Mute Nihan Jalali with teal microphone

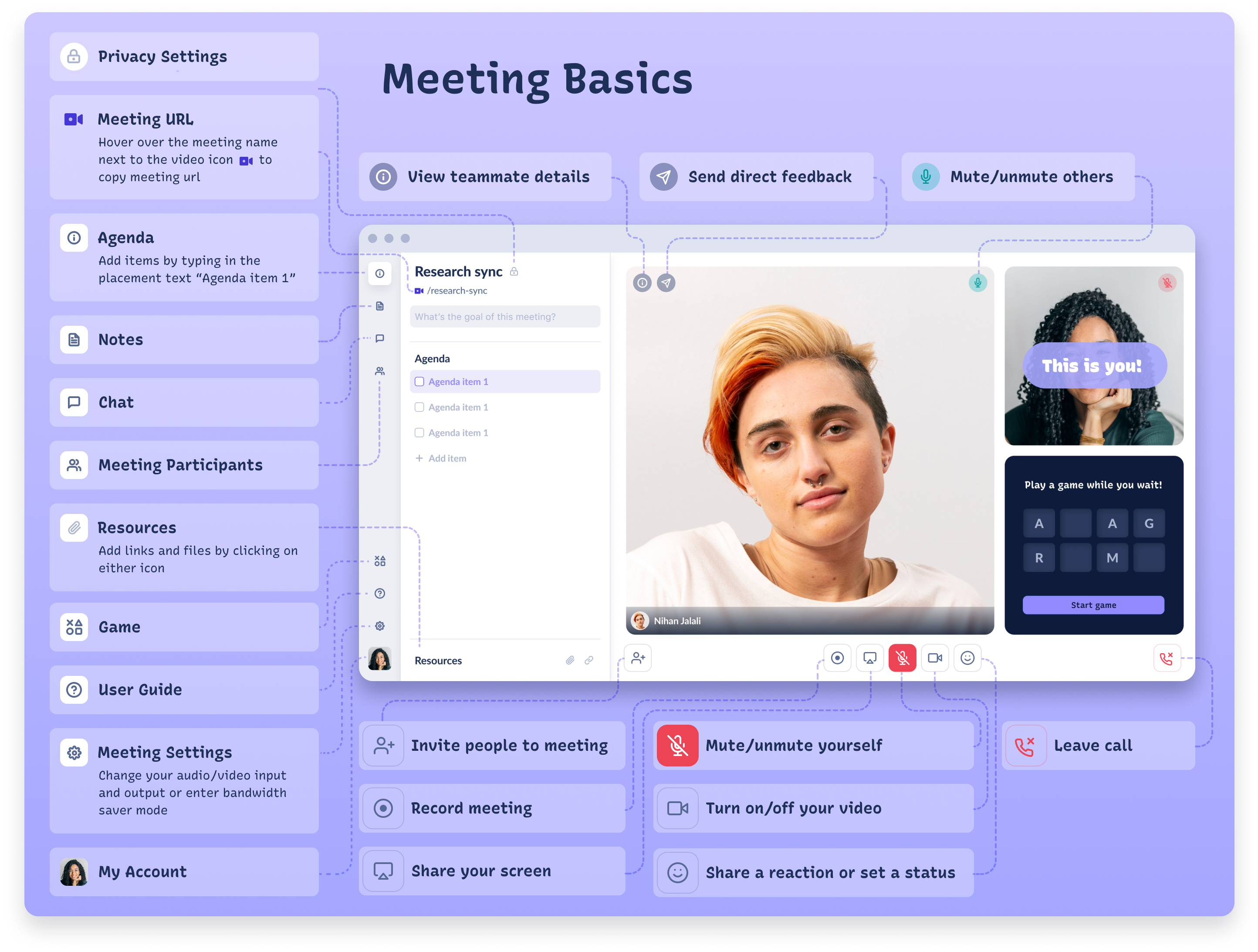977,283
